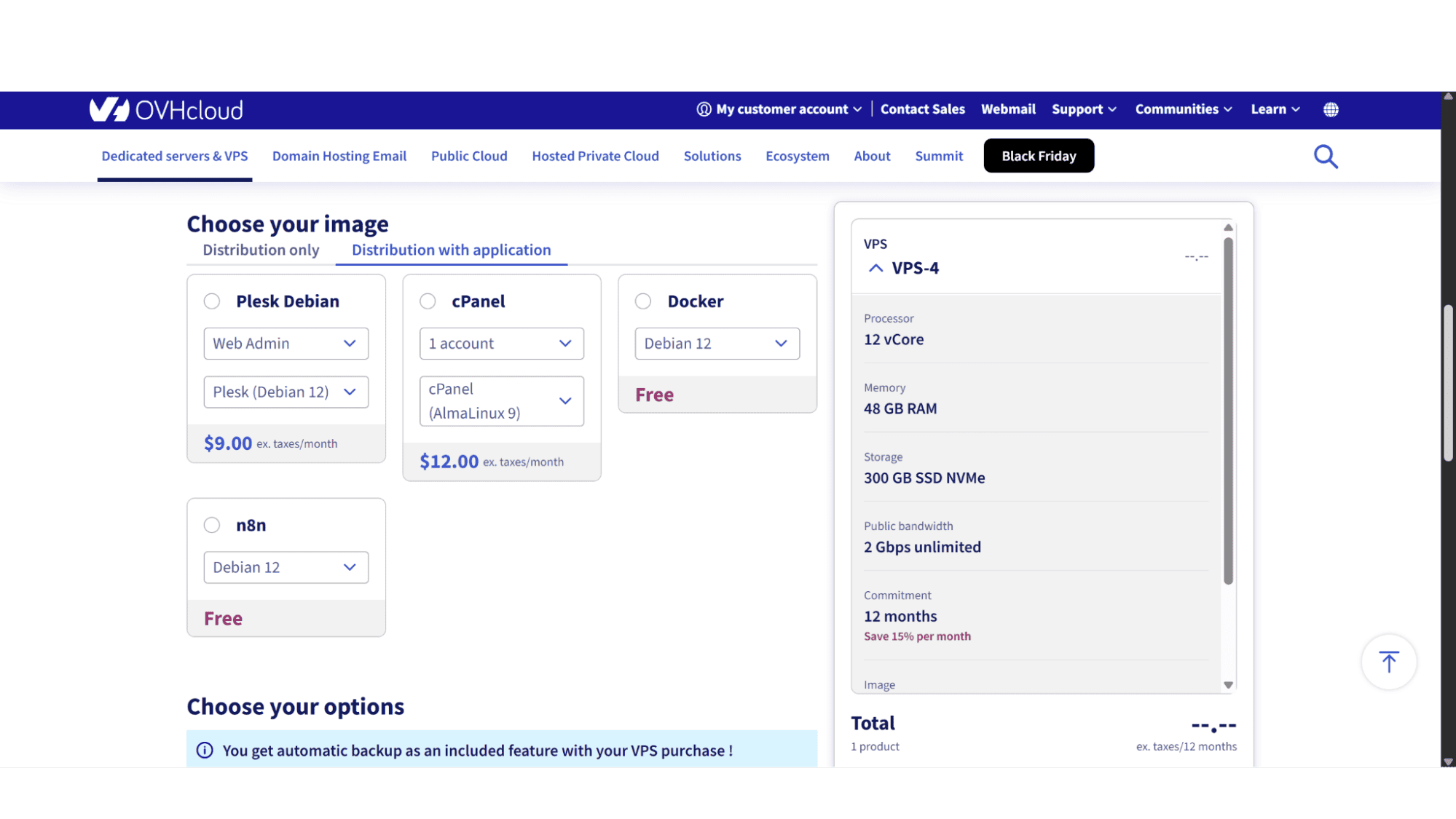Click the Black Friday button
Screen dimensions: 1456x819
(x=1039, y=156)
